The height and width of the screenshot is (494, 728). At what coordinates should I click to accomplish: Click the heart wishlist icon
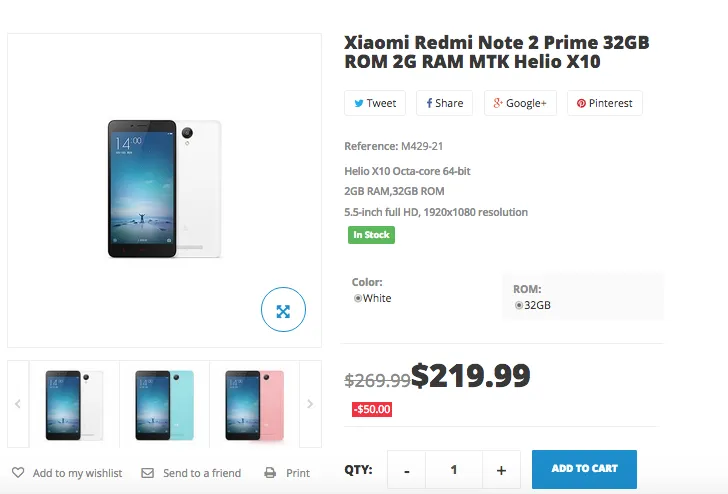pos(18,473)
